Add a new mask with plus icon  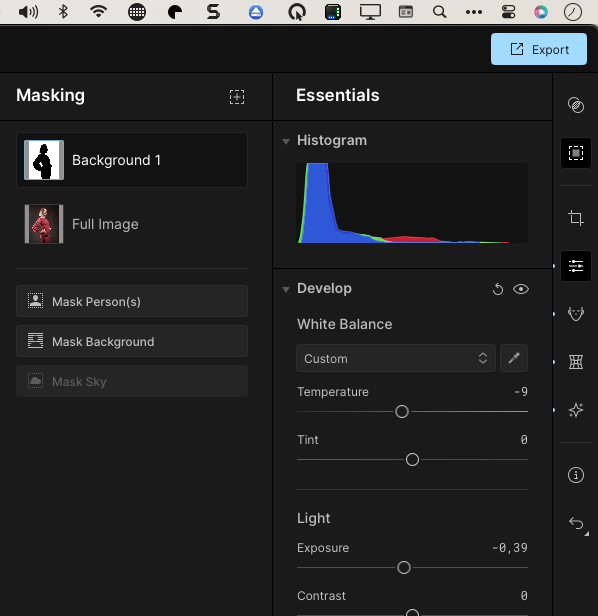point(237,97)
